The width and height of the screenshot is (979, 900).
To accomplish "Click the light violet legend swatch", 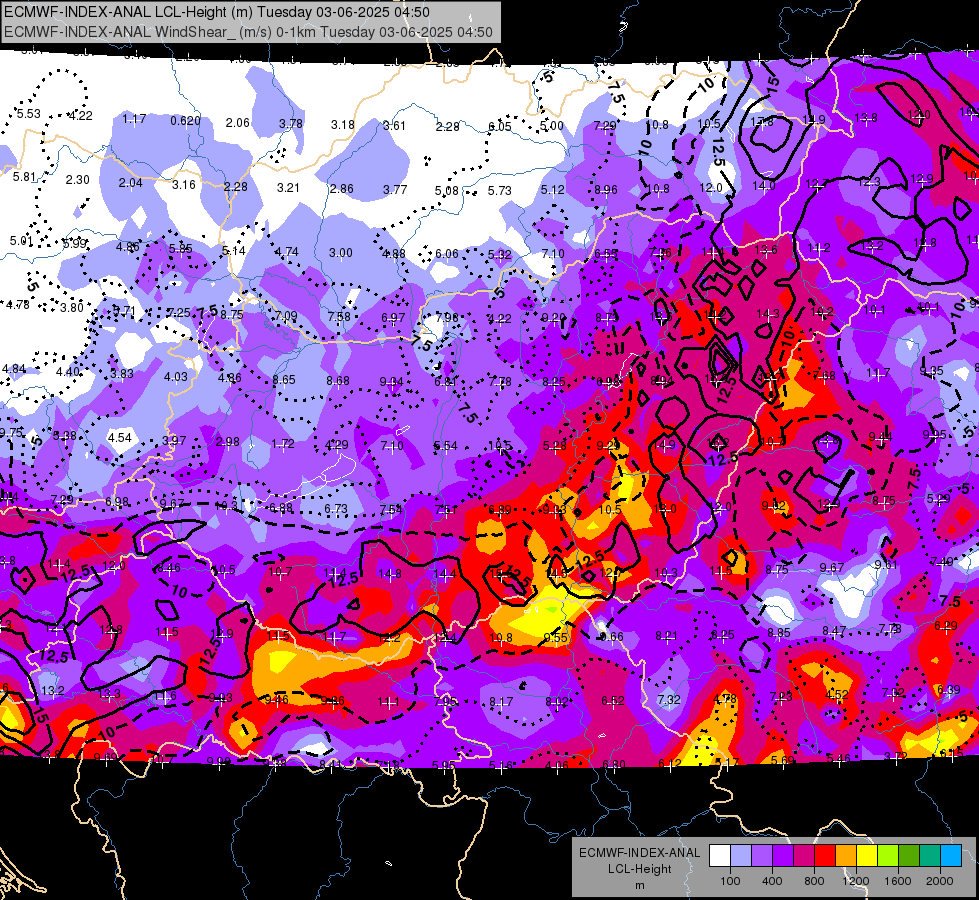I will [762, 856].
